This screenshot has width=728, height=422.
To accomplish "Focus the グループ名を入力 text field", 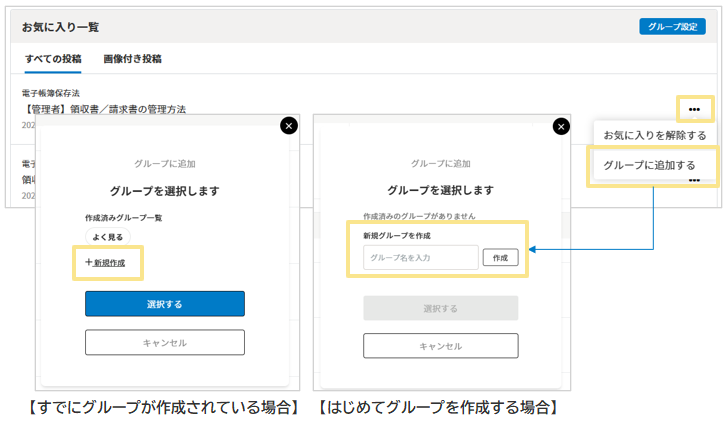I will [x=421, y=258].
